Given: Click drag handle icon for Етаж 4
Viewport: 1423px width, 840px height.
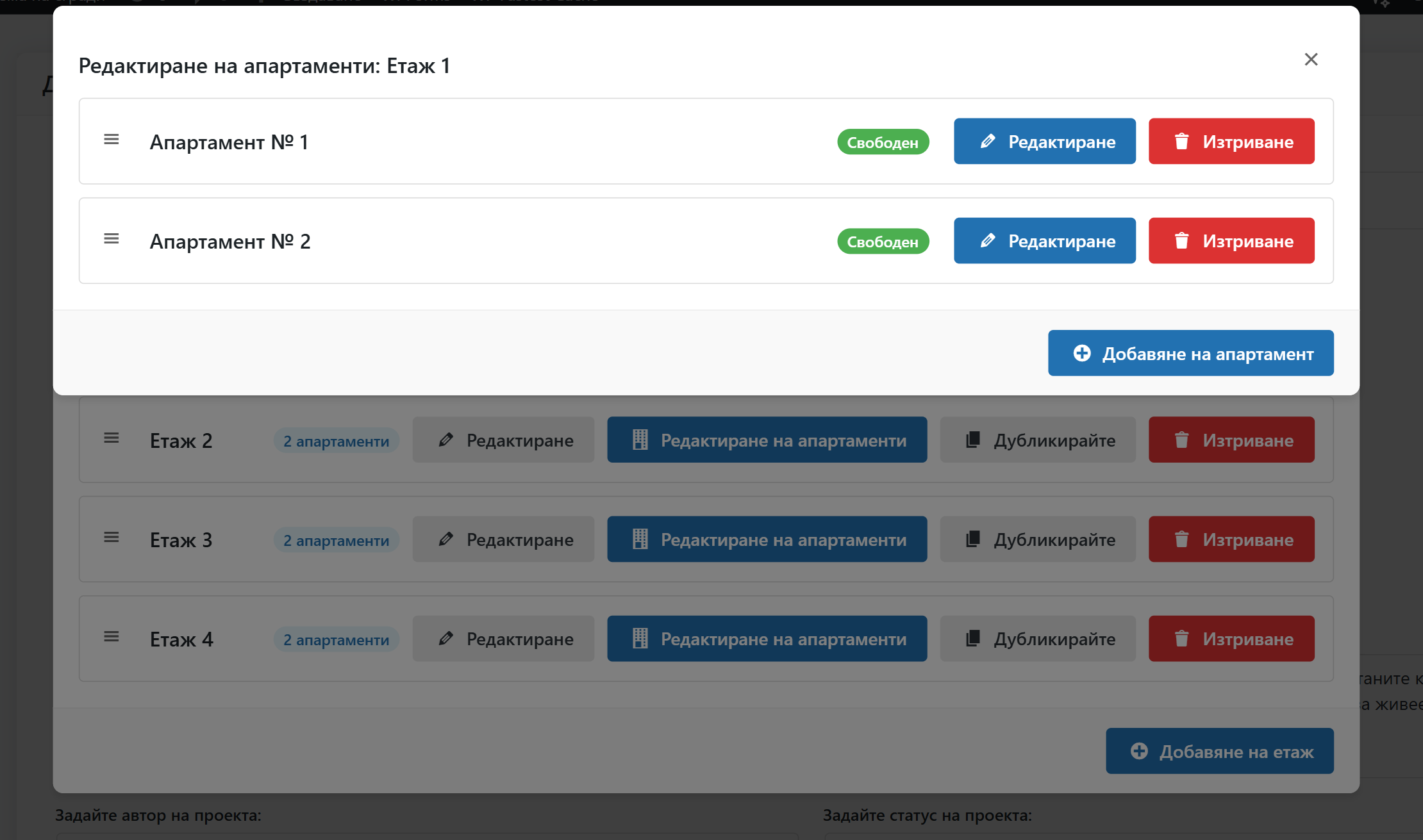Looking at the screenshot, I should pos(112,637).
